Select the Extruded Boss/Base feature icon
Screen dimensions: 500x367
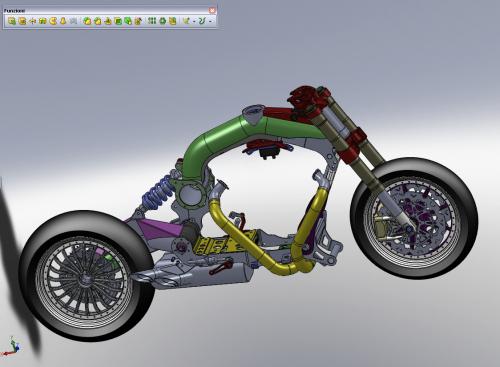[12, 21]
